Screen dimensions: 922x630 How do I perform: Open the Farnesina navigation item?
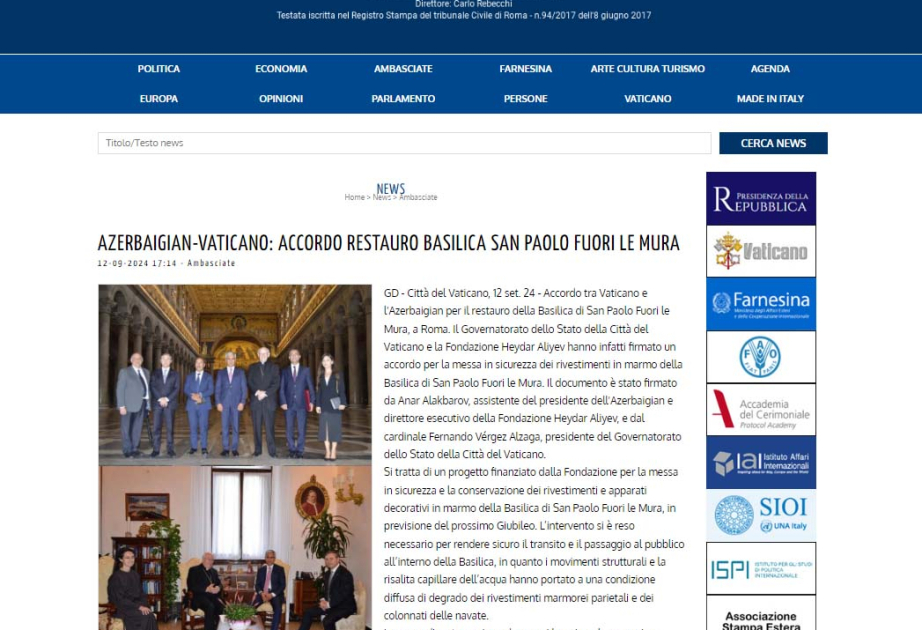pyautogui.click(x=526, y=69)
